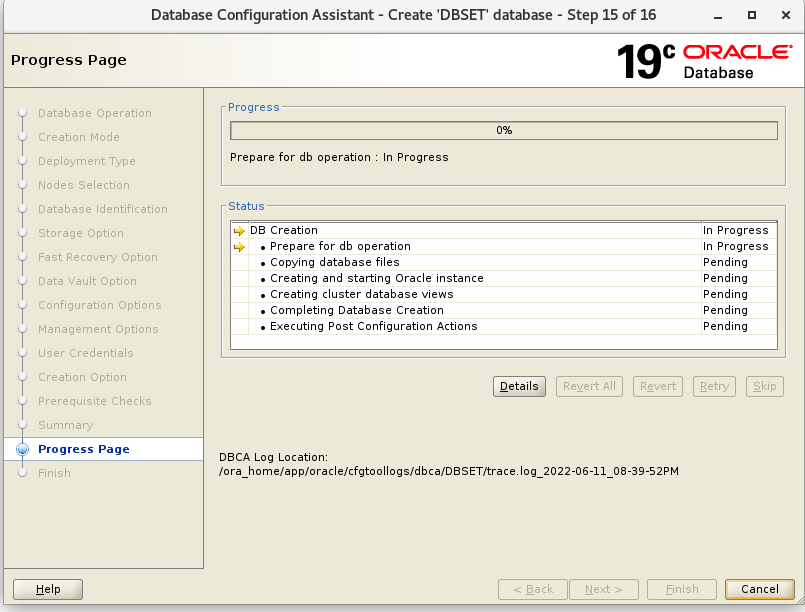805x612 pixels.
Task: Click the yellow arrow icon beside DB Creation
Action: (239, 231)
